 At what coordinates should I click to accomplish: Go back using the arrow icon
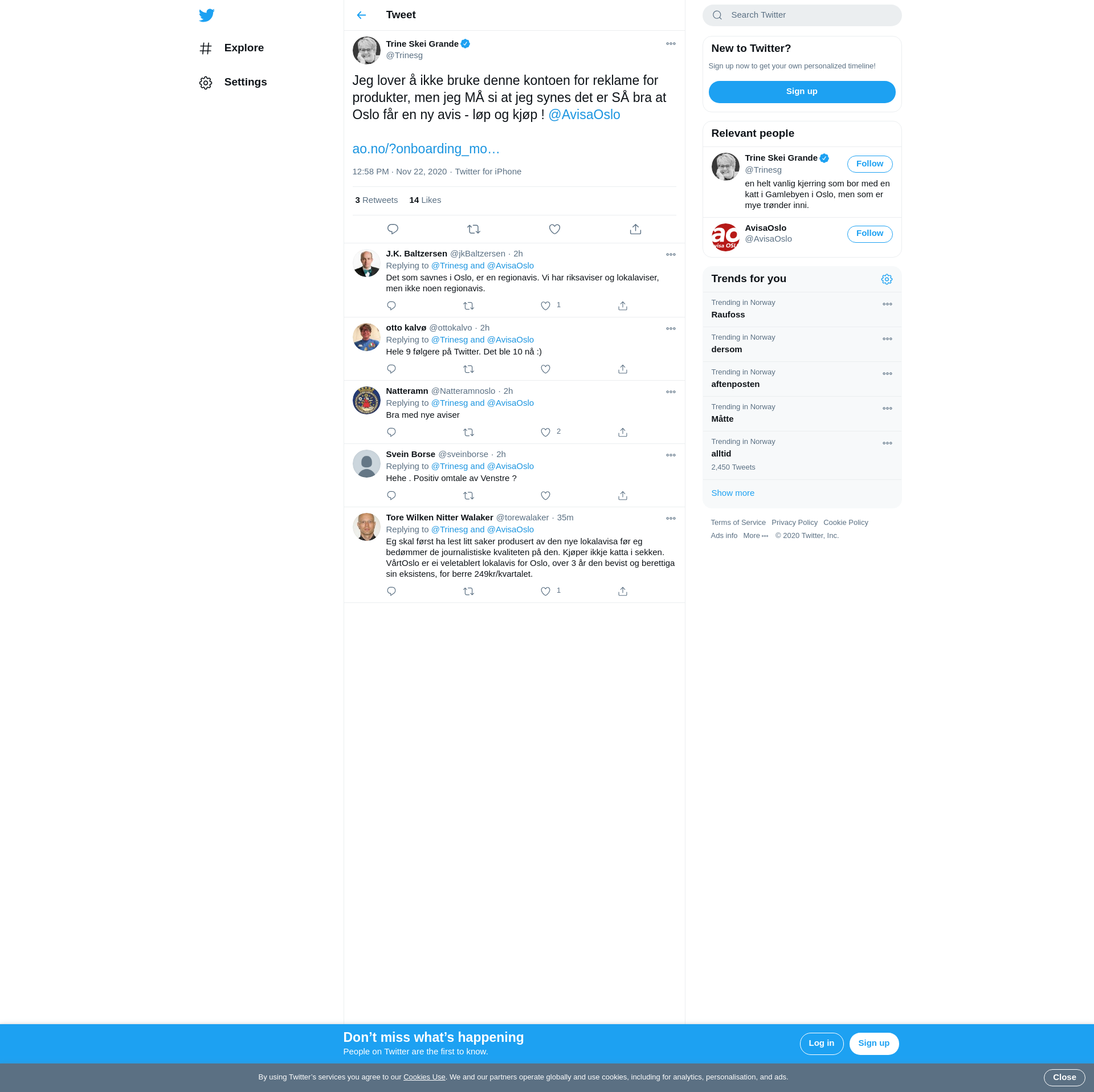click(361, 15)
